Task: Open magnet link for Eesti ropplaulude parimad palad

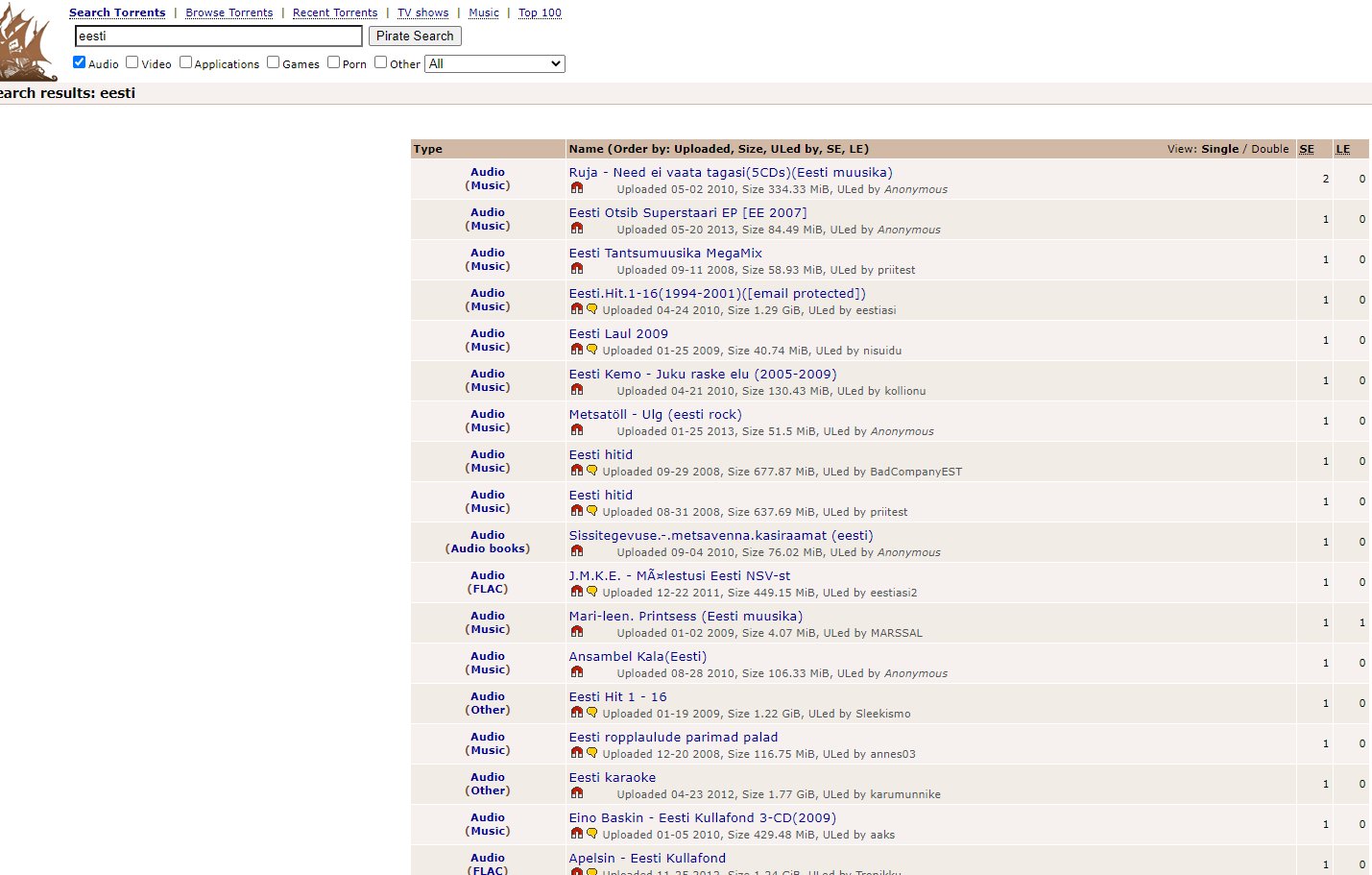Action: coord(577,753)
